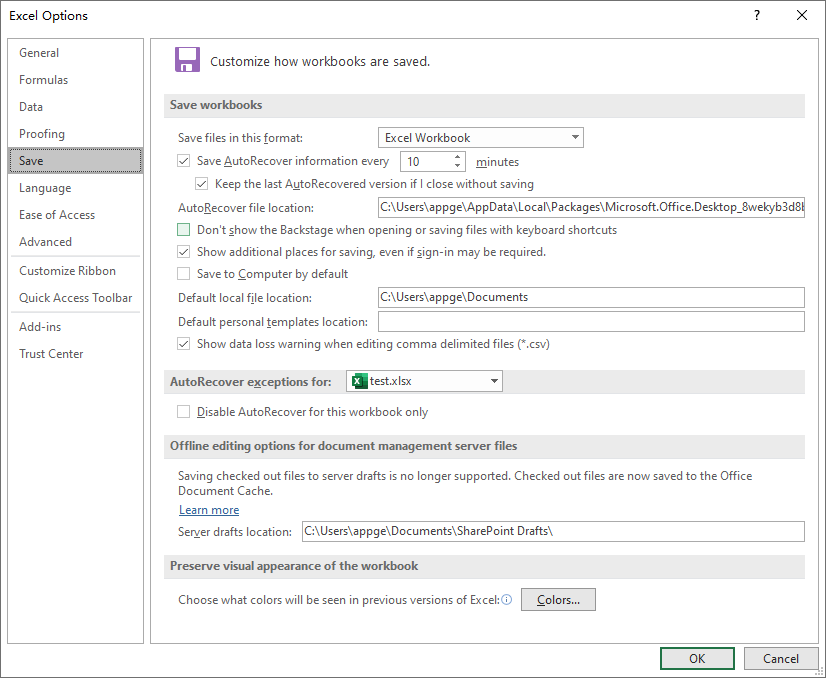Uncheck Keep the last AutoRecovered version option
The image size is (826, 678).
(203, 184)
